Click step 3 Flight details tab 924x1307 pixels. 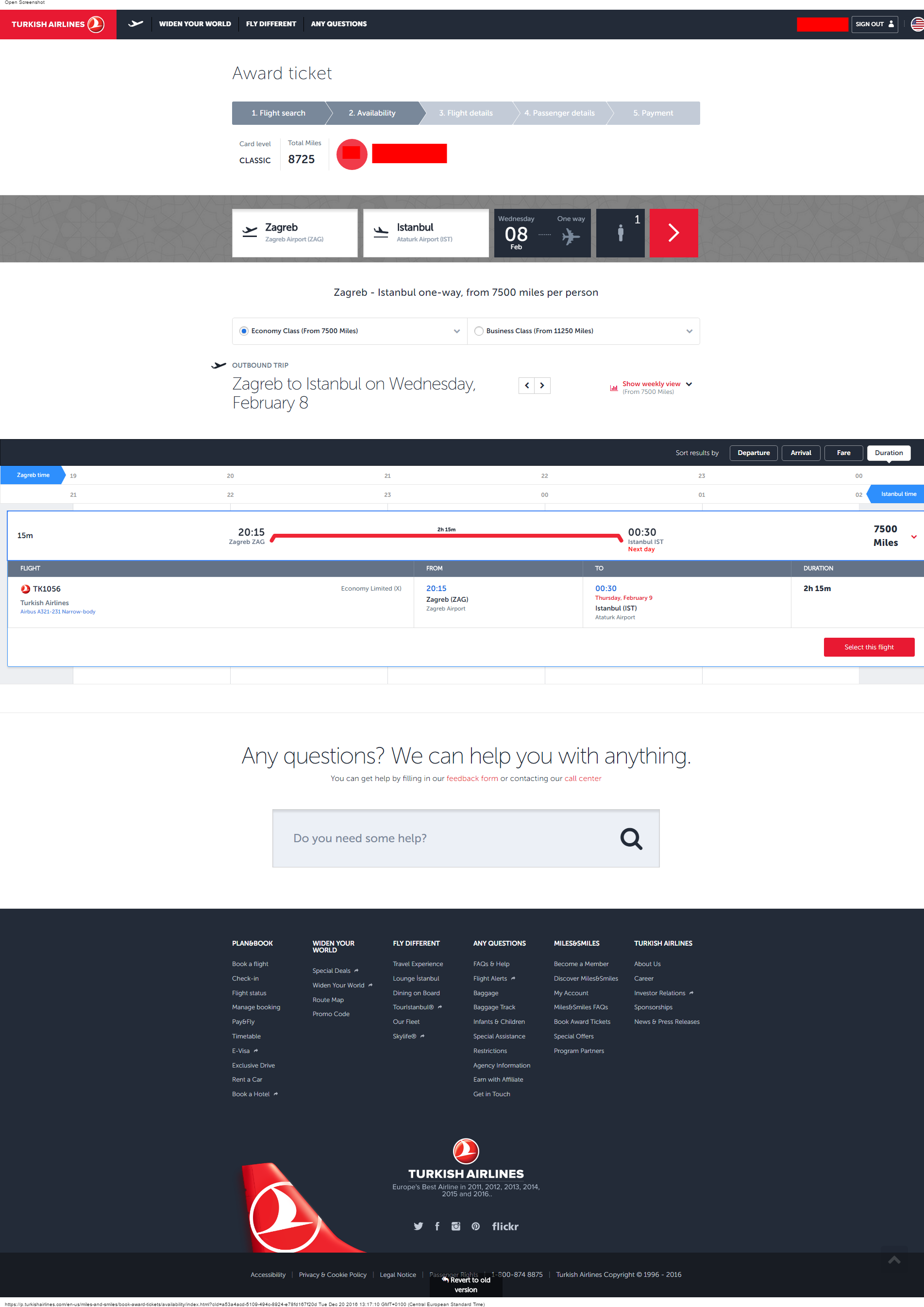[x=466, y=113]
